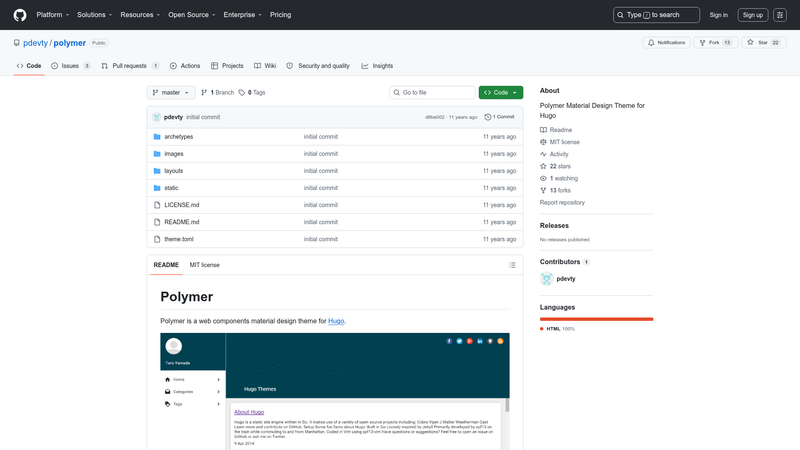Click the Sign up button
The height and width of the screenshot is (450, 800).
click(x=753, y=15)
